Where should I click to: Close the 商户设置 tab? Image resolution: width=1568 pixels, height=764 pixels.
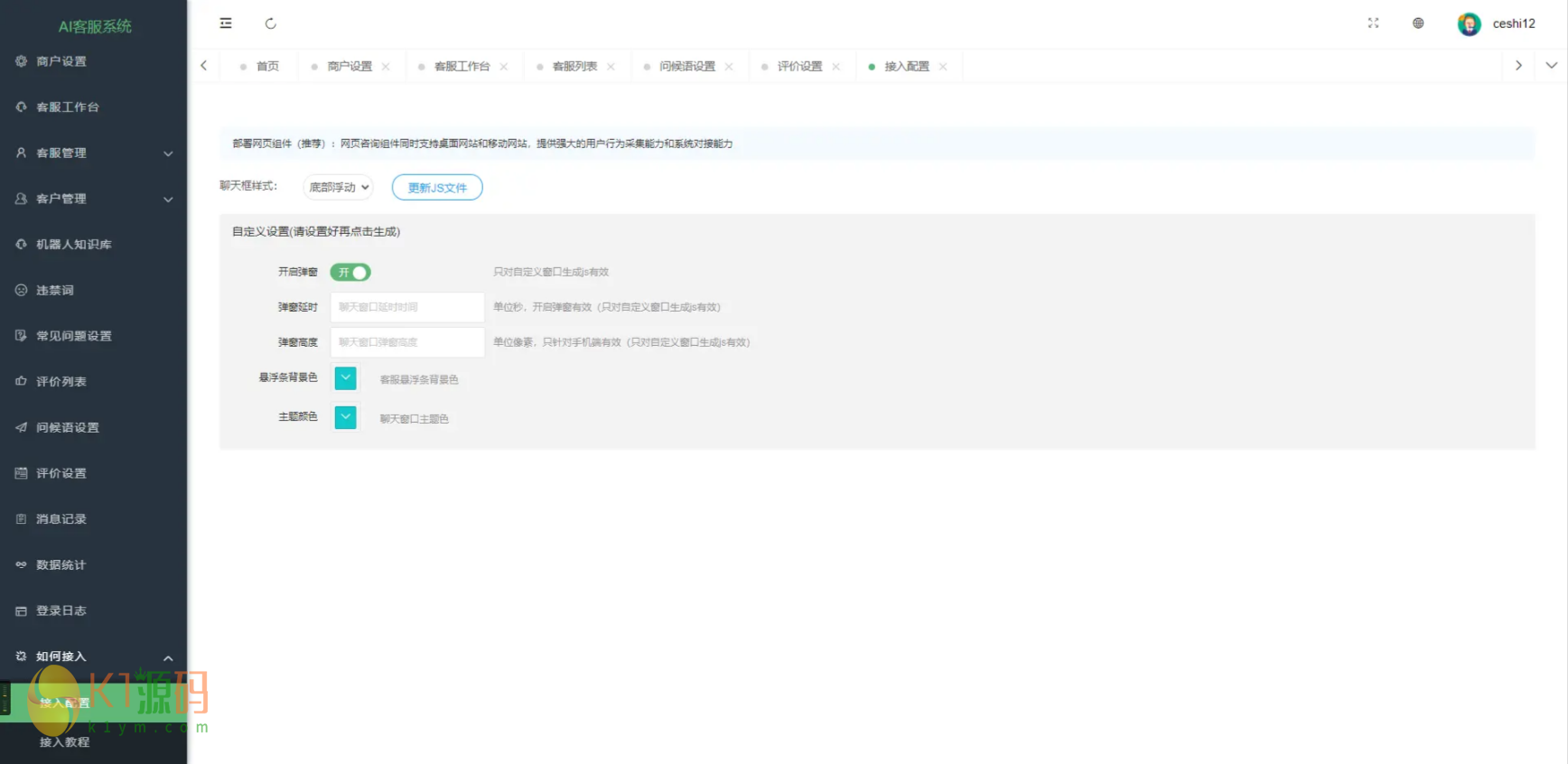click(x=386, y=67)
